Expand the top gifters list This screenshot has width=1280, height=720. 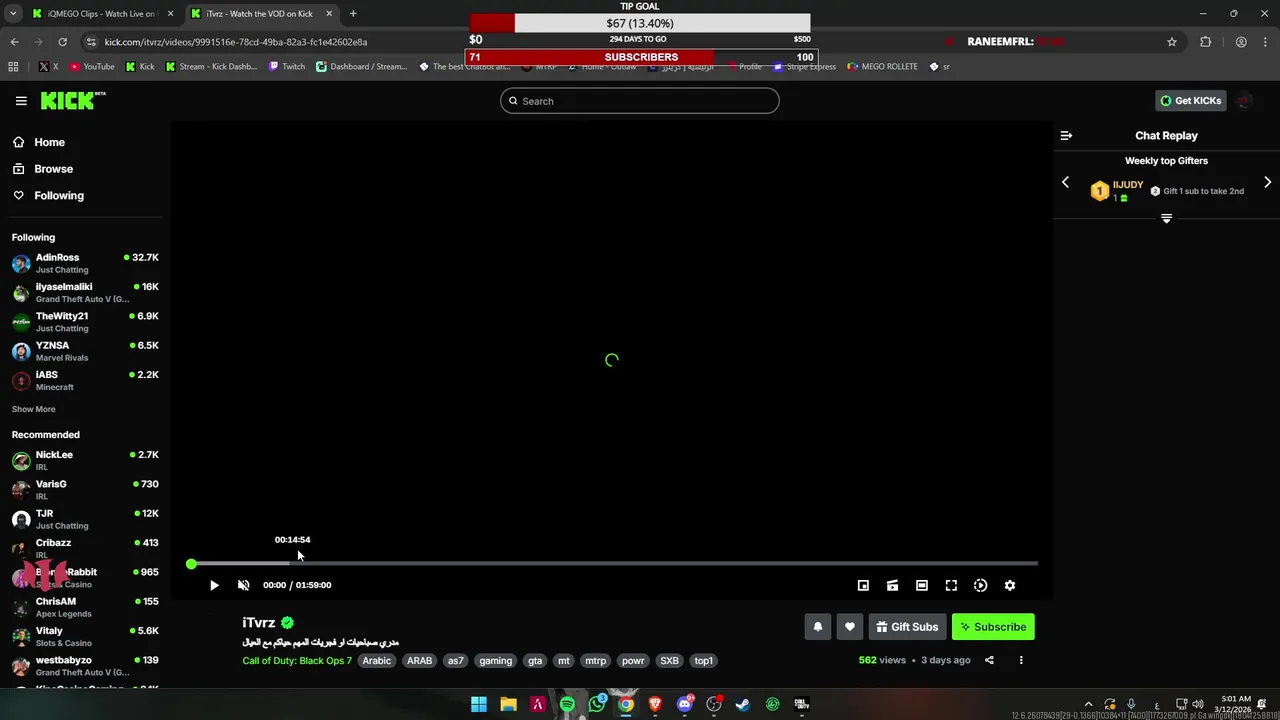(x=1166, y=218)
